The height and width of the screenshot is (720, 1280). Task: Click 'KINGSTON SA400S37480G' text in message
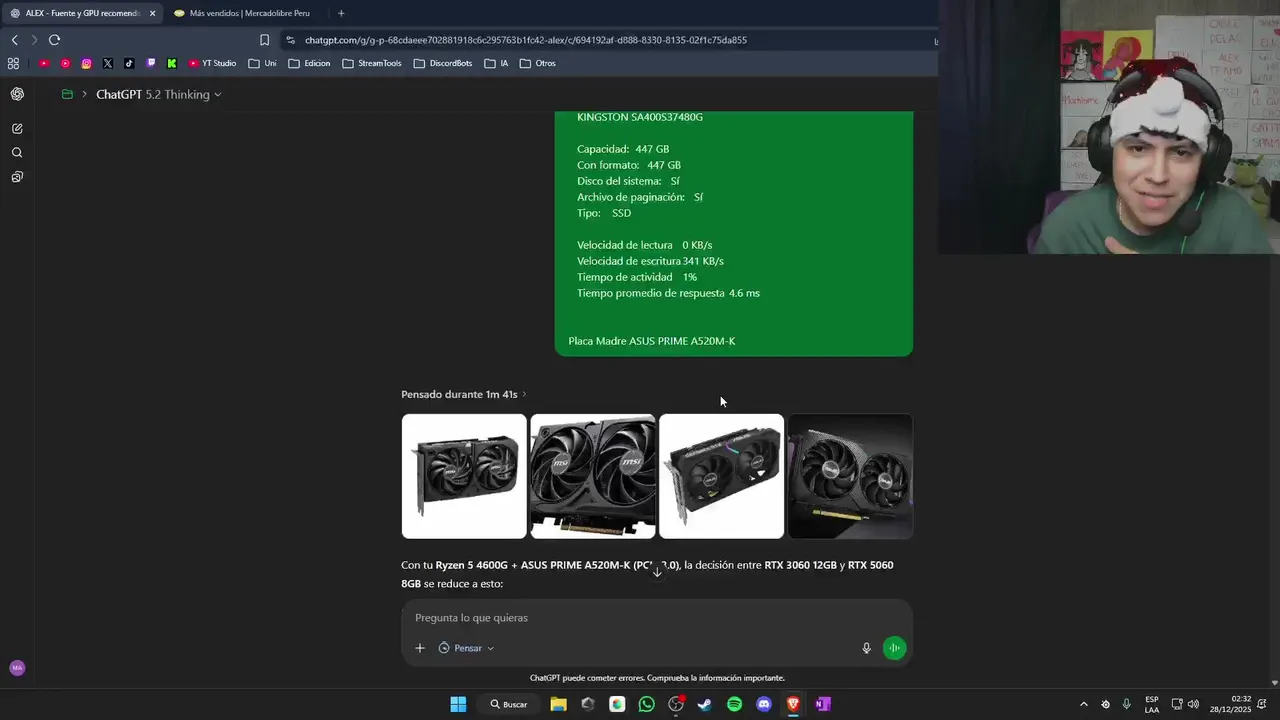640,117
